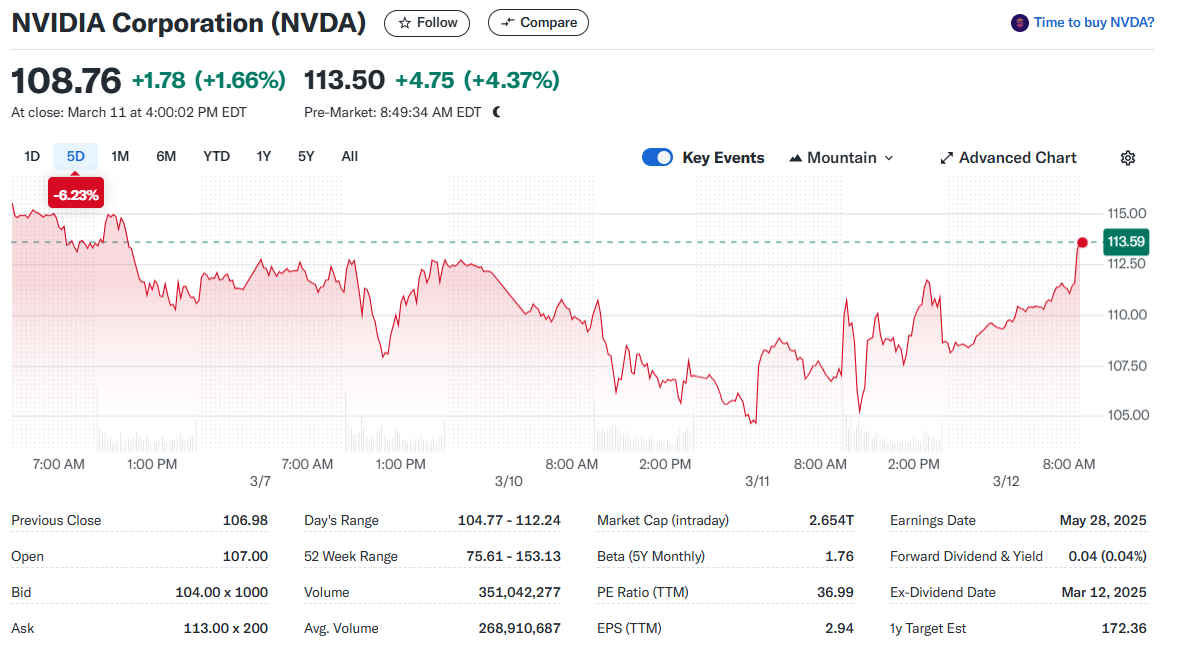Switch chart to 6M range
Screen dimensions: 1178x650
click(x=166, y=156)
